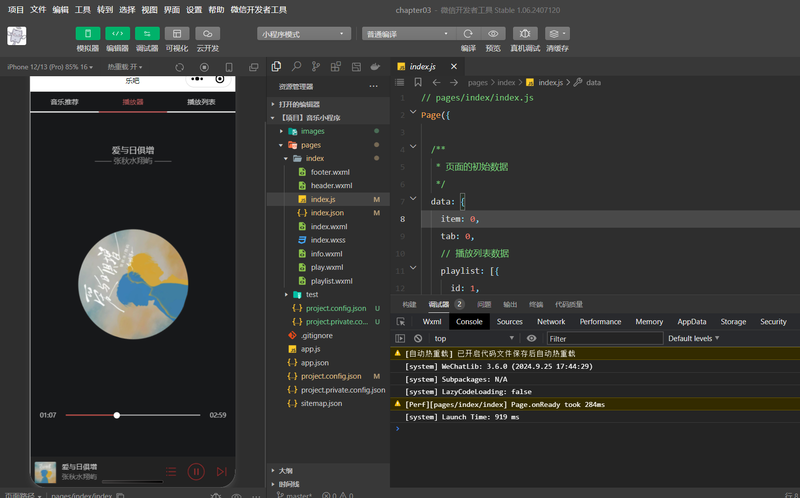Open the Default levels dropdown
Viewport: 800px width, 498px height.
[693, 338]
